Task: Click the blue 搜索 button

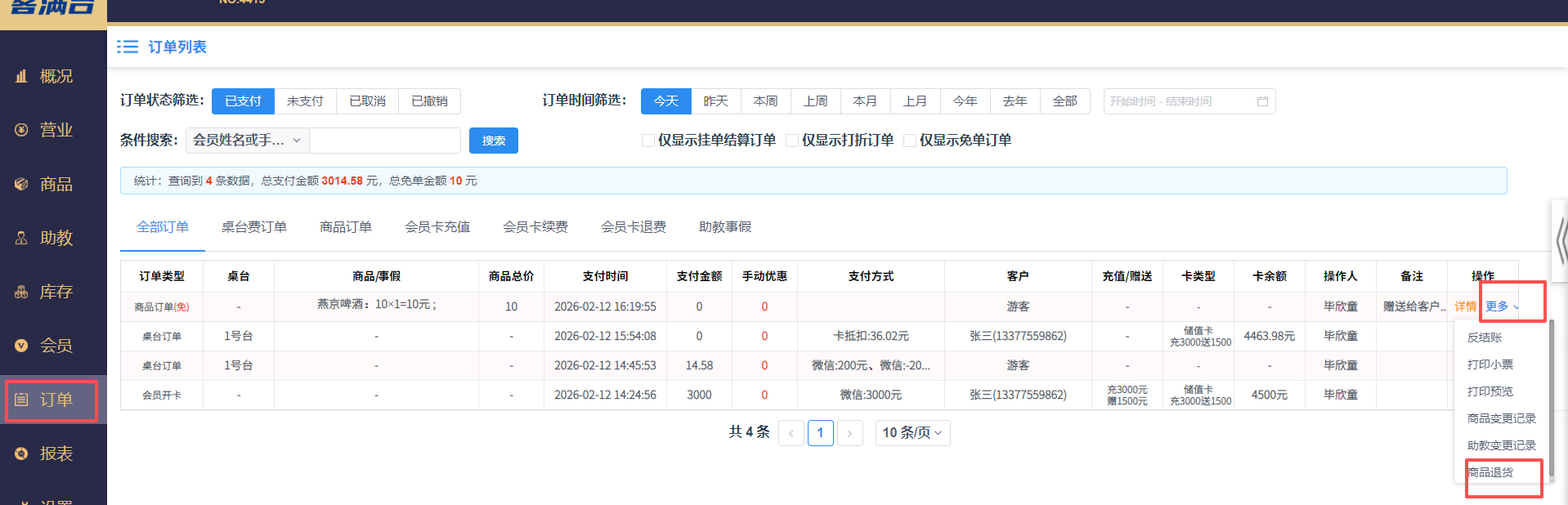Action: point(493,141)
